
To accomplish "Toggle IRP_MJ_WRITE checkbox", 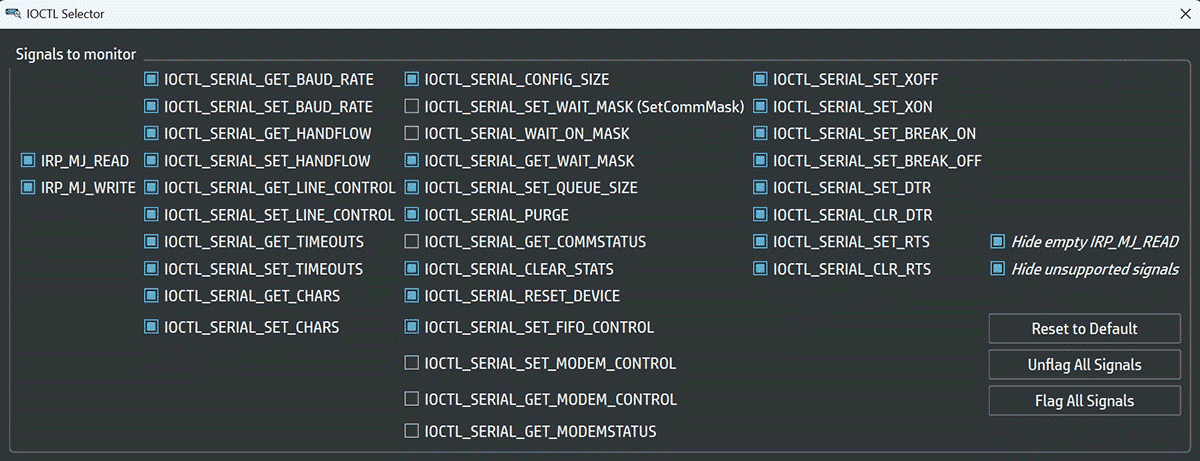I will point(28,187).
